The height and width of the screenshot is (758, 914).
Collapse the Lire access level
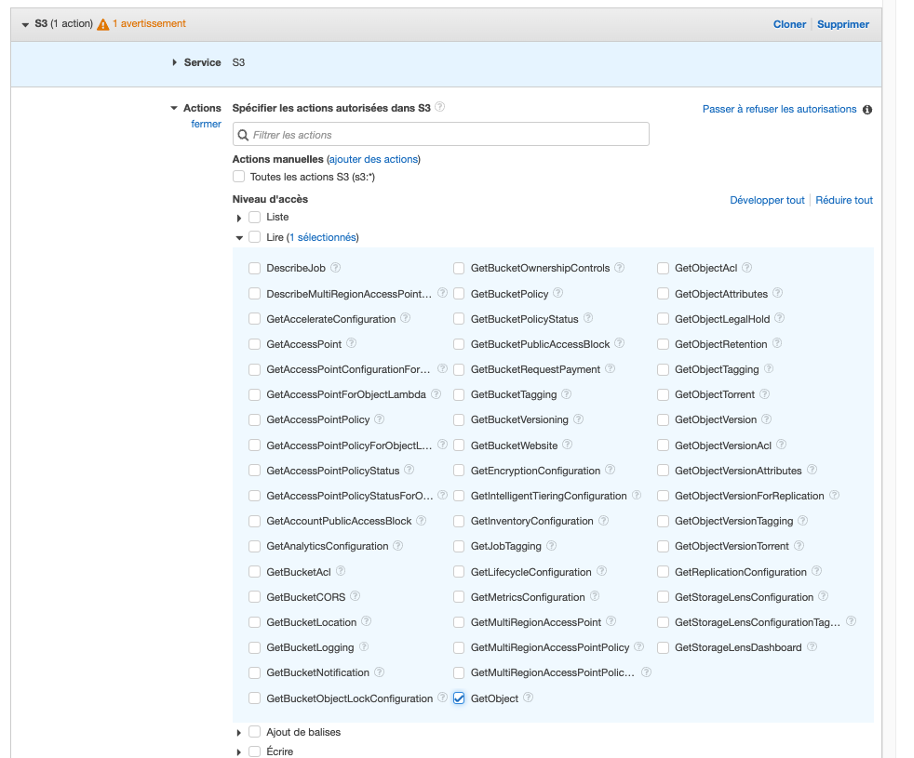(239, 238)
